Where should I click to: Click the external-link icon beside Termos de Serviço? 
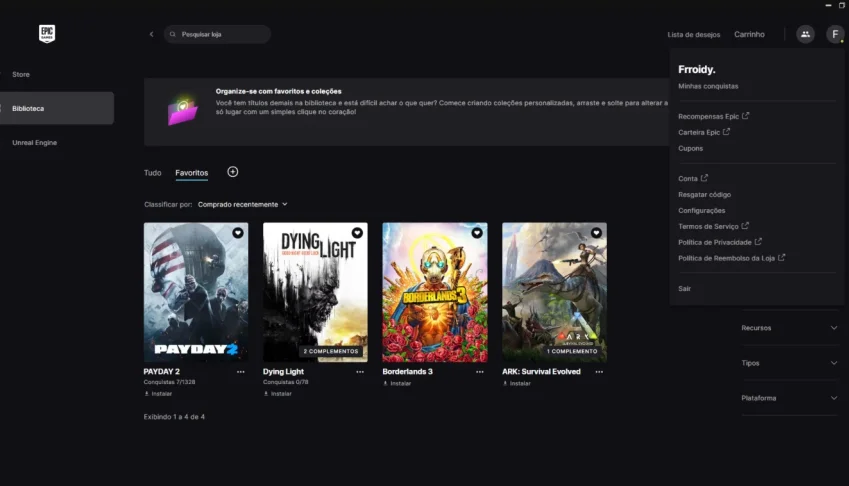745,226
